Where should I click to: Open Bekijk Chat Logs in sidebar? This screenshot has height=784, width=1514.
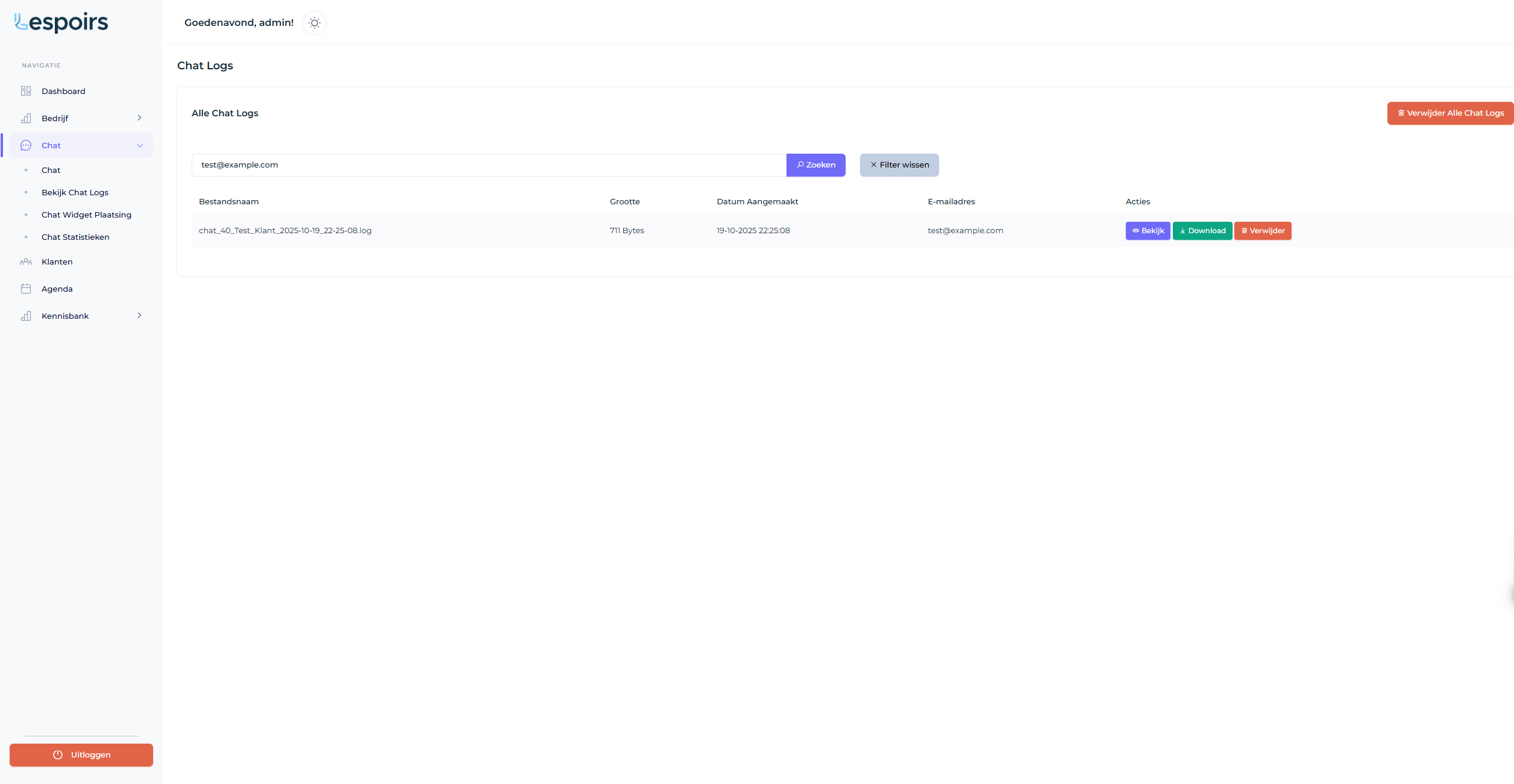point(75,192)
